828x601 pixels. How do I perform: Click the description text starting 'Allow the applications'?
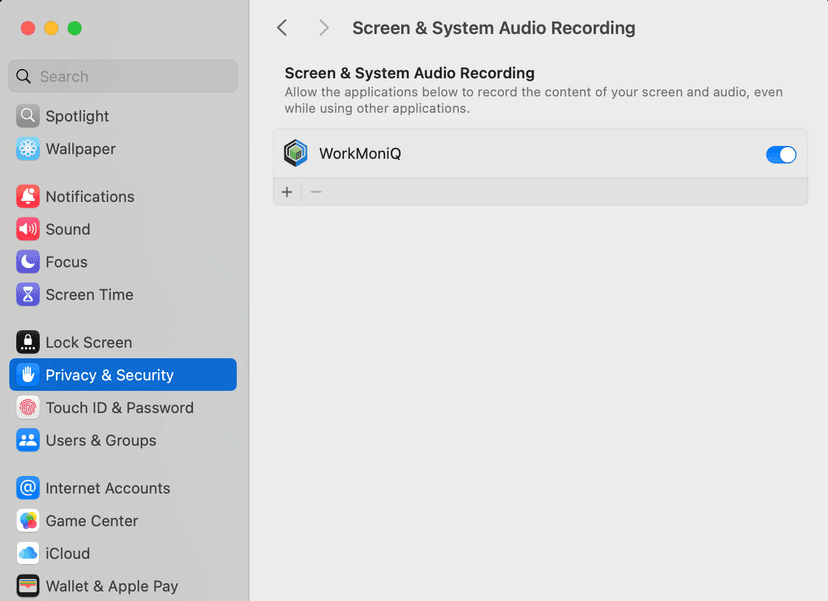tap(533, 100)
